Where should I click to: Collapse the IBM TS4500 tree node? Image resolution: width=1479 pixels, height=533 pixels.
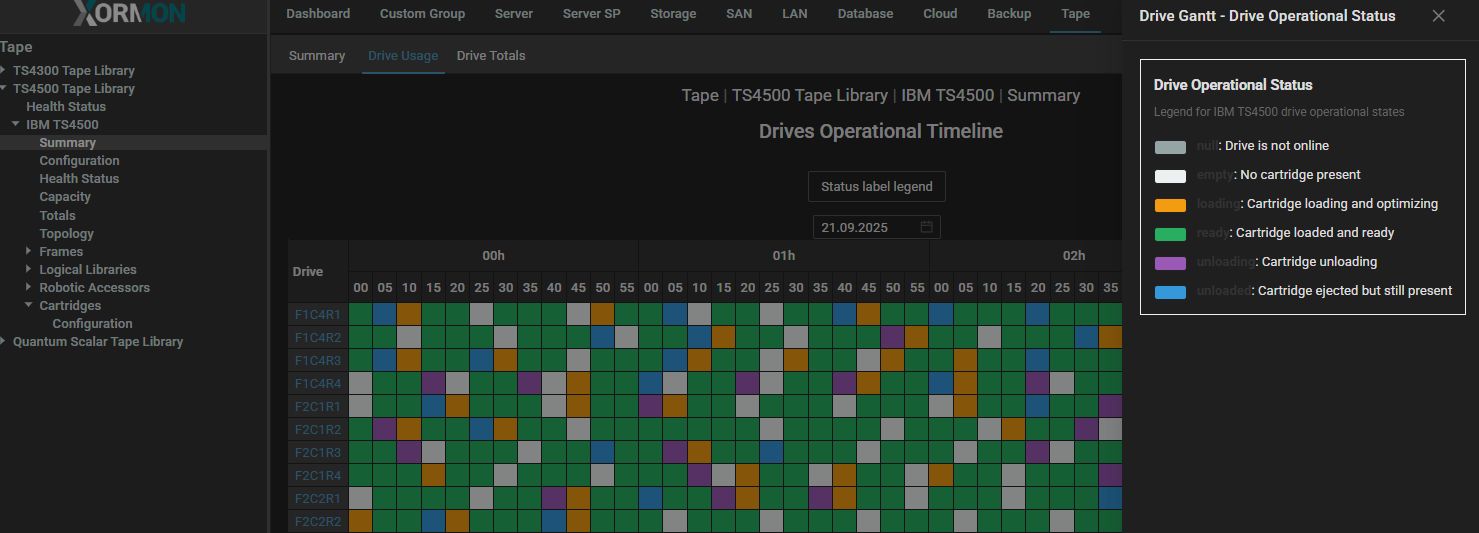click(16, 124)
